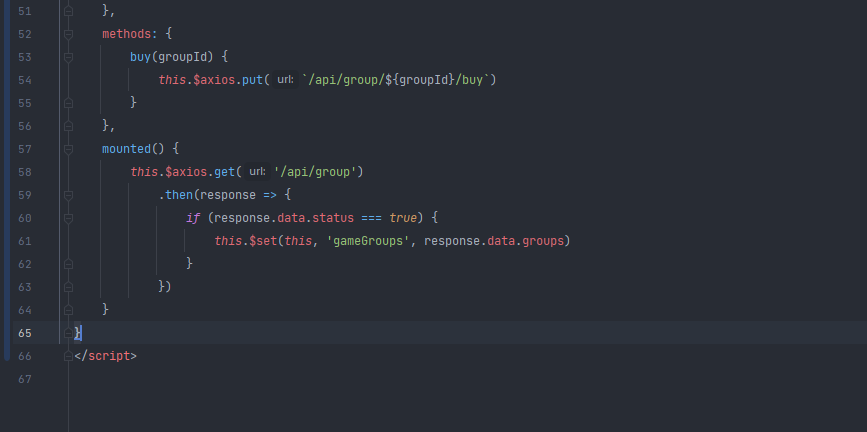Click the arrow => operator on line 59
867x432 pixels.
pyautogui.click(x=270, y=195)
